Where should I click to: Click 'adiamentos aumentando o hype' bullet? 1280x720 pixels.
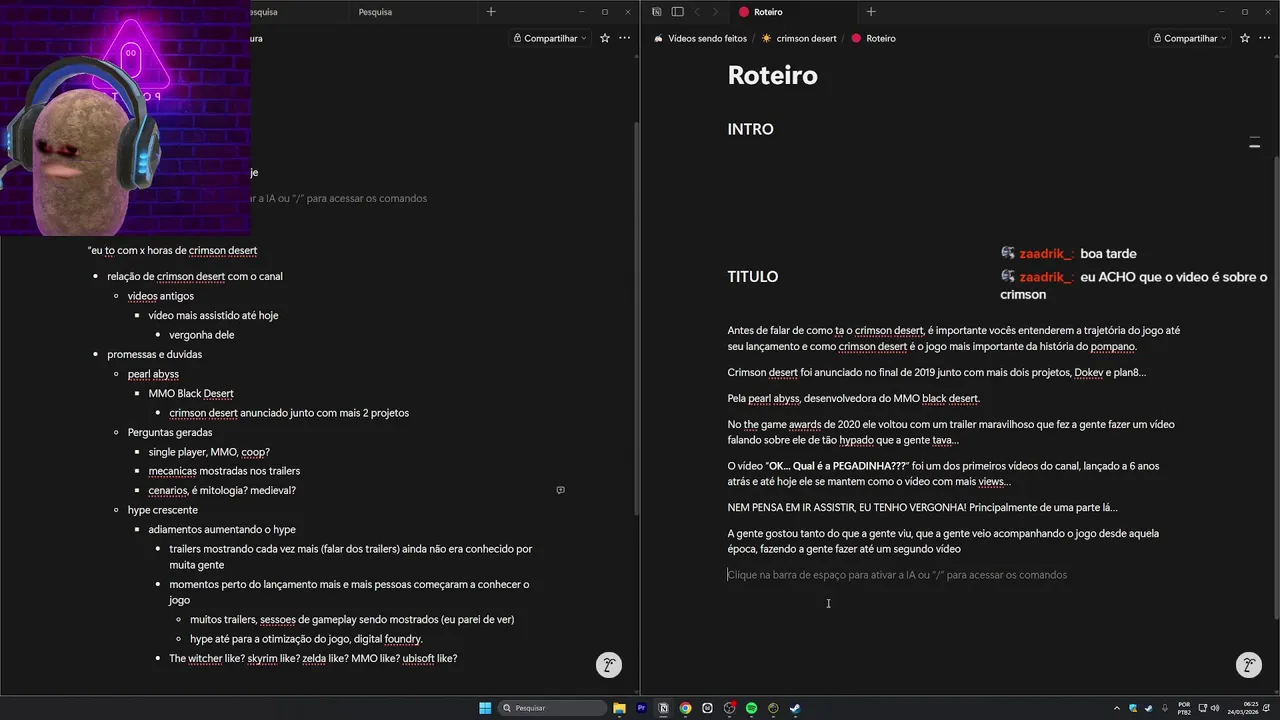pyautogui.click(x=222, y=529)
